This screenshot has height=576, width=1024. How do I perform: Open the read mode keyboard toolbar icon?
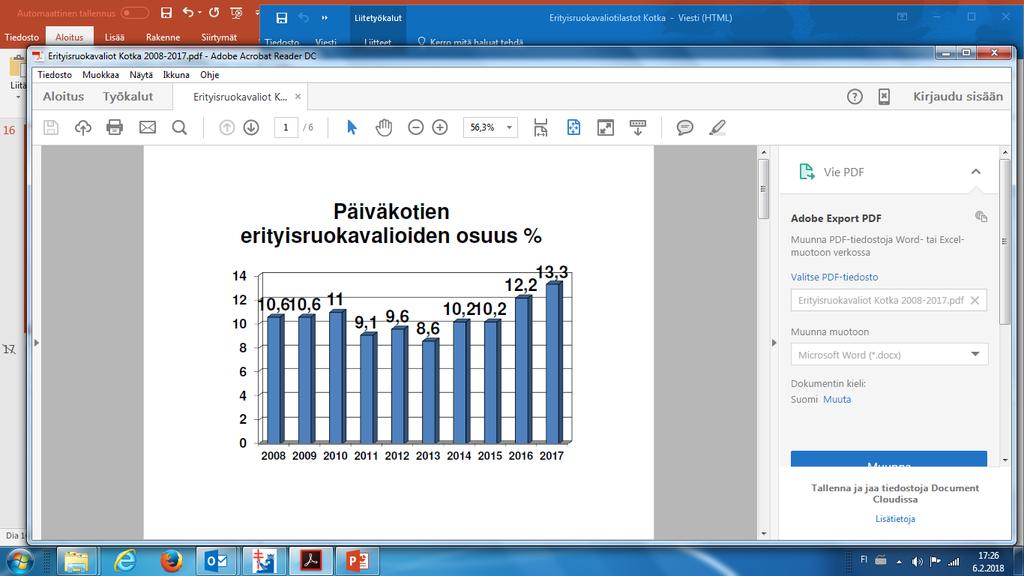click(638, 127)
